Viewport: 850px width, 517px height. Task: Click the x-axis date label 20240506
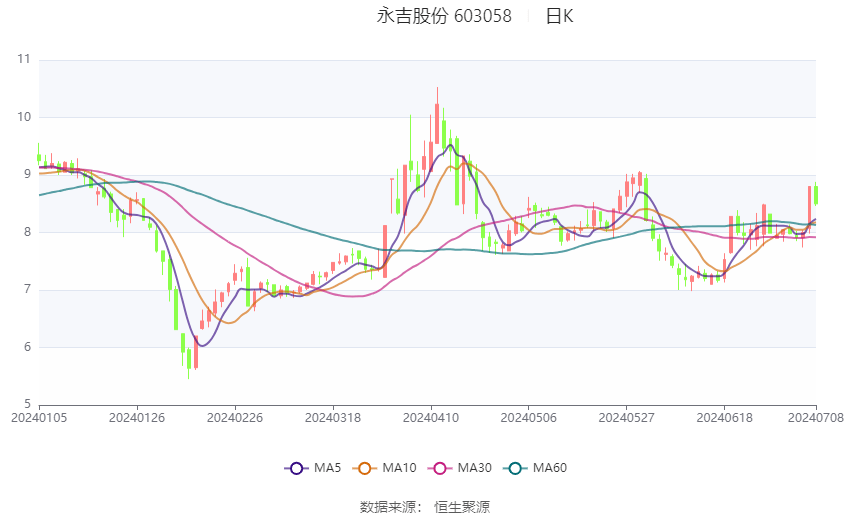pos(529,418)
